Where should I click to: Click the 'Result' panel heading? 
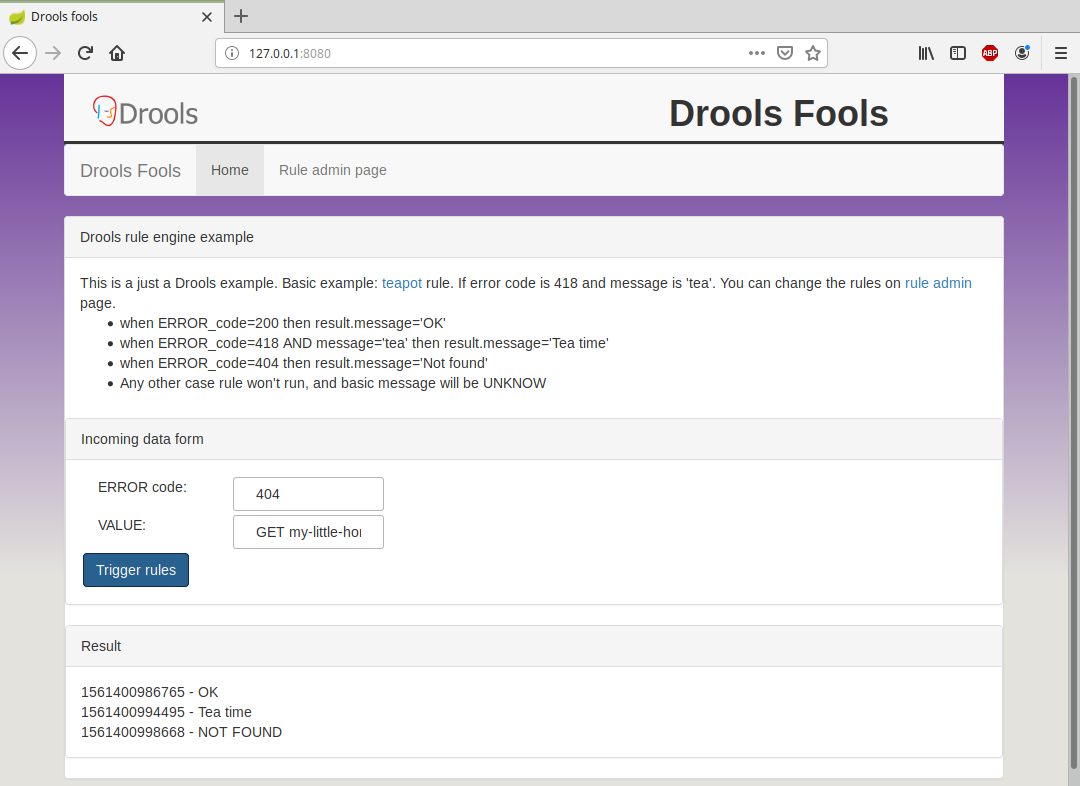(x=534, y=646)
